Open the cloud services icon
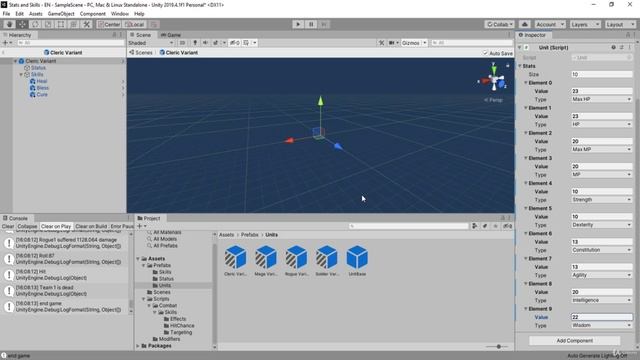 pos(525,24)
